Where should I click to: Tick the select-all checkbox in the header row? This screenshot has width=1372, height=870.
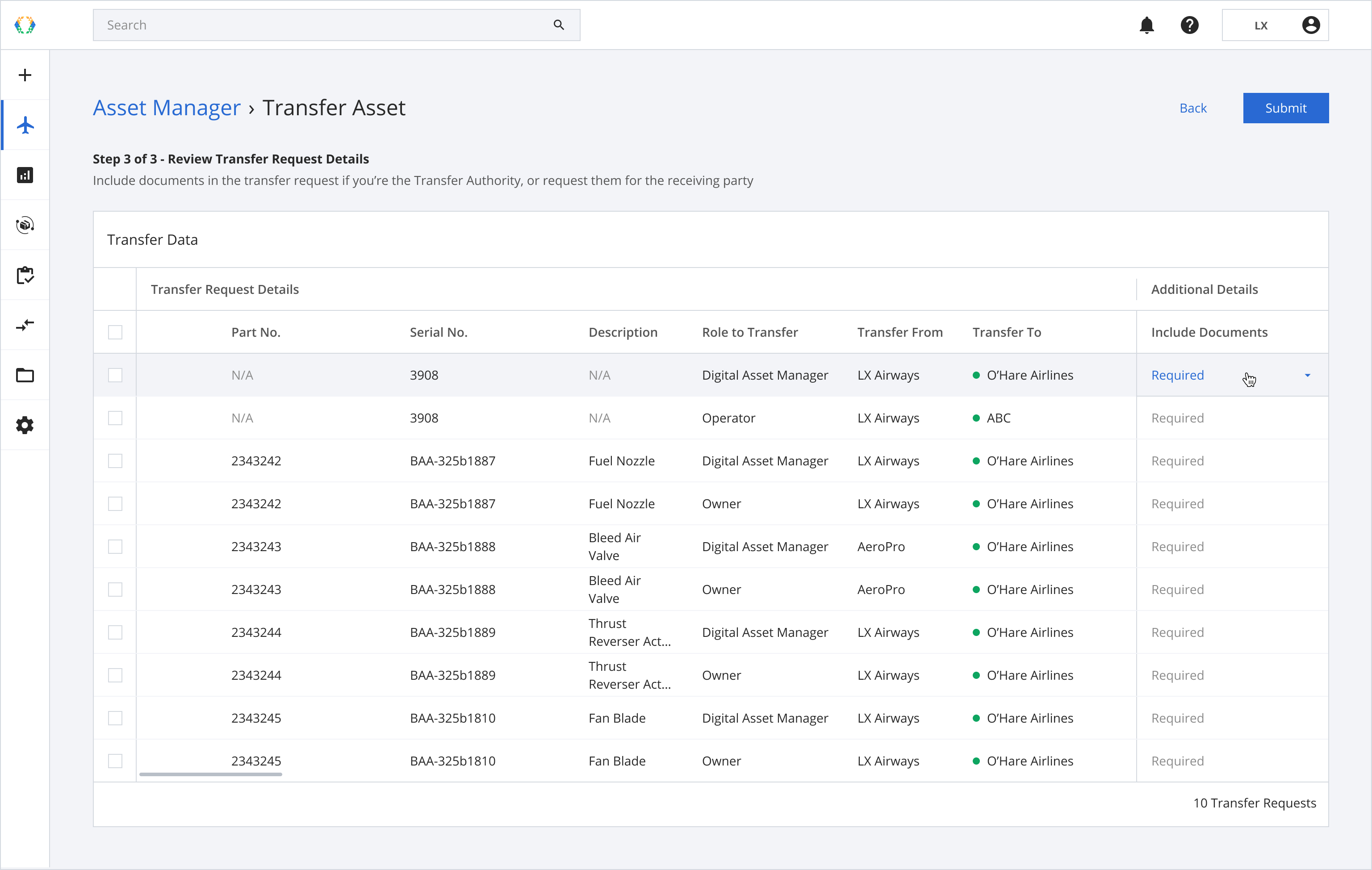click(x=115, y=332)
